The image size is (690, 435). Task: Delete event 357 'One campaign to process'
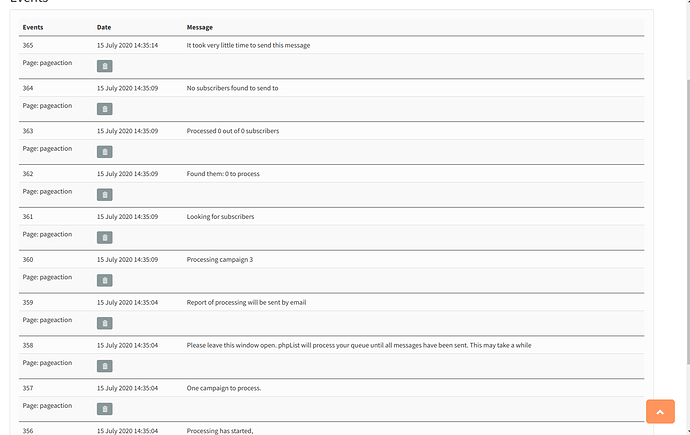tap(104, 409)
